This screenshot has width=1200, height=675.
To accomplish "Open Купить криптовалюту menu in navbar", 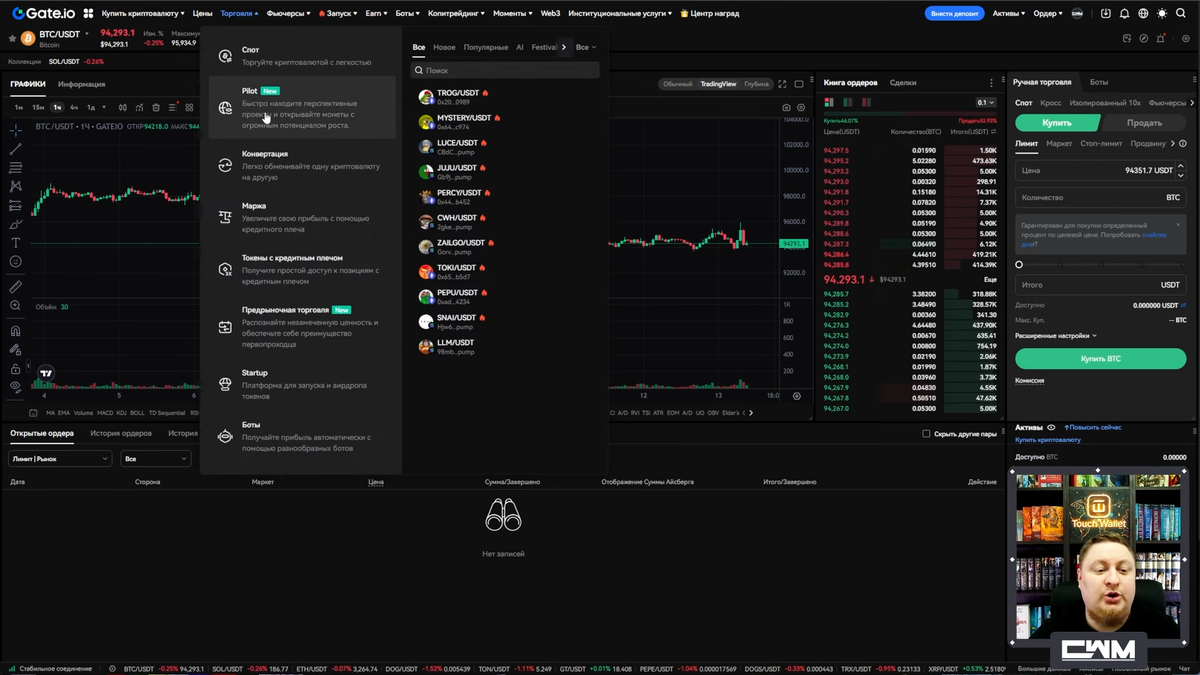I will 143,14.
